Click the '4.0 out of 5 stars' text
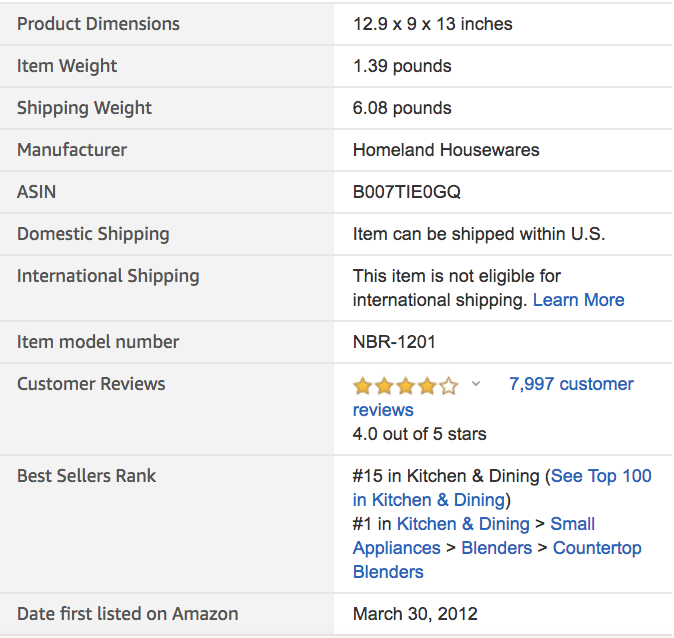 tap(420, 434)
